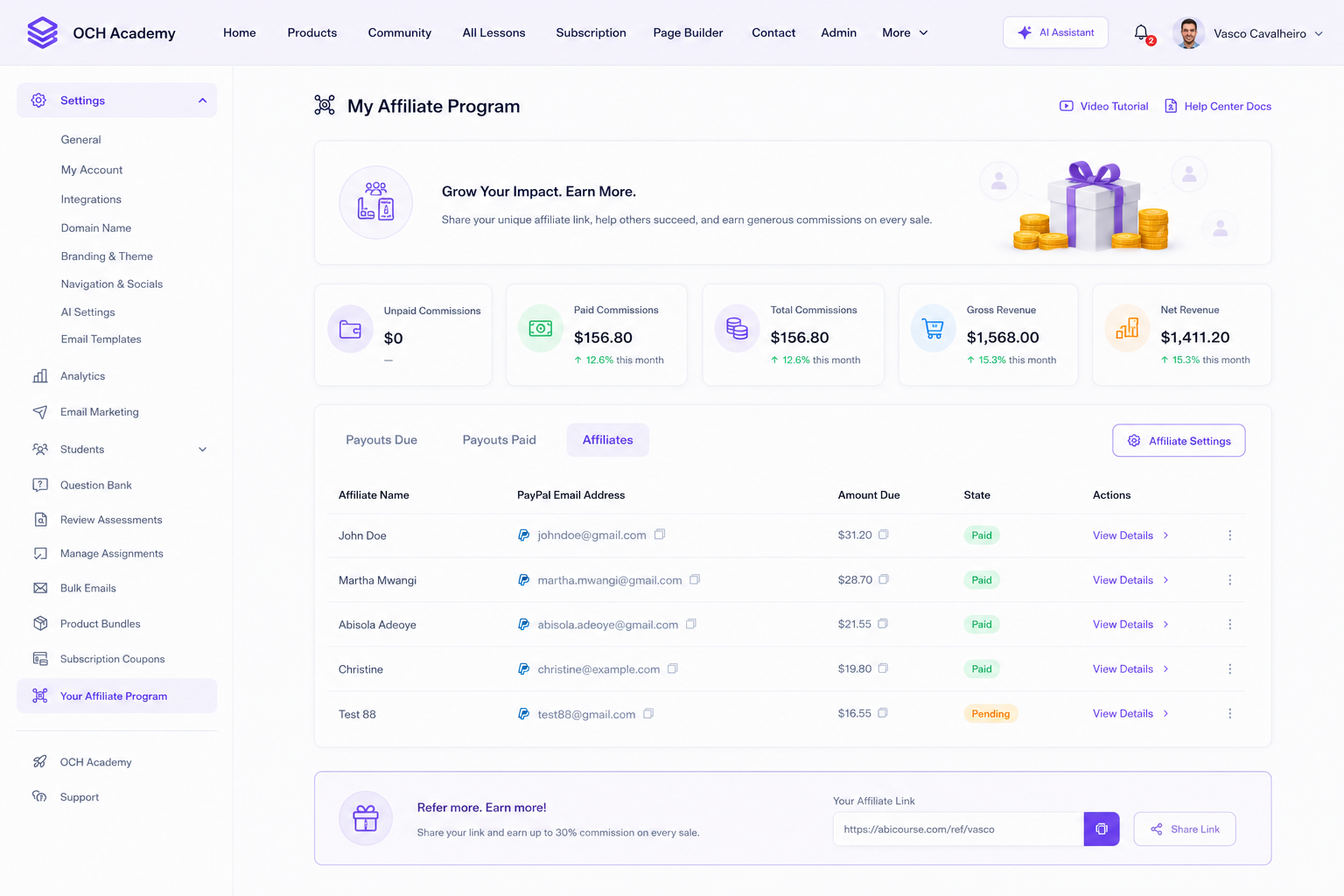Click the Net Revenue chart icon
Viewport: 1344px width, 896px height.
[x=1127, y=329]
